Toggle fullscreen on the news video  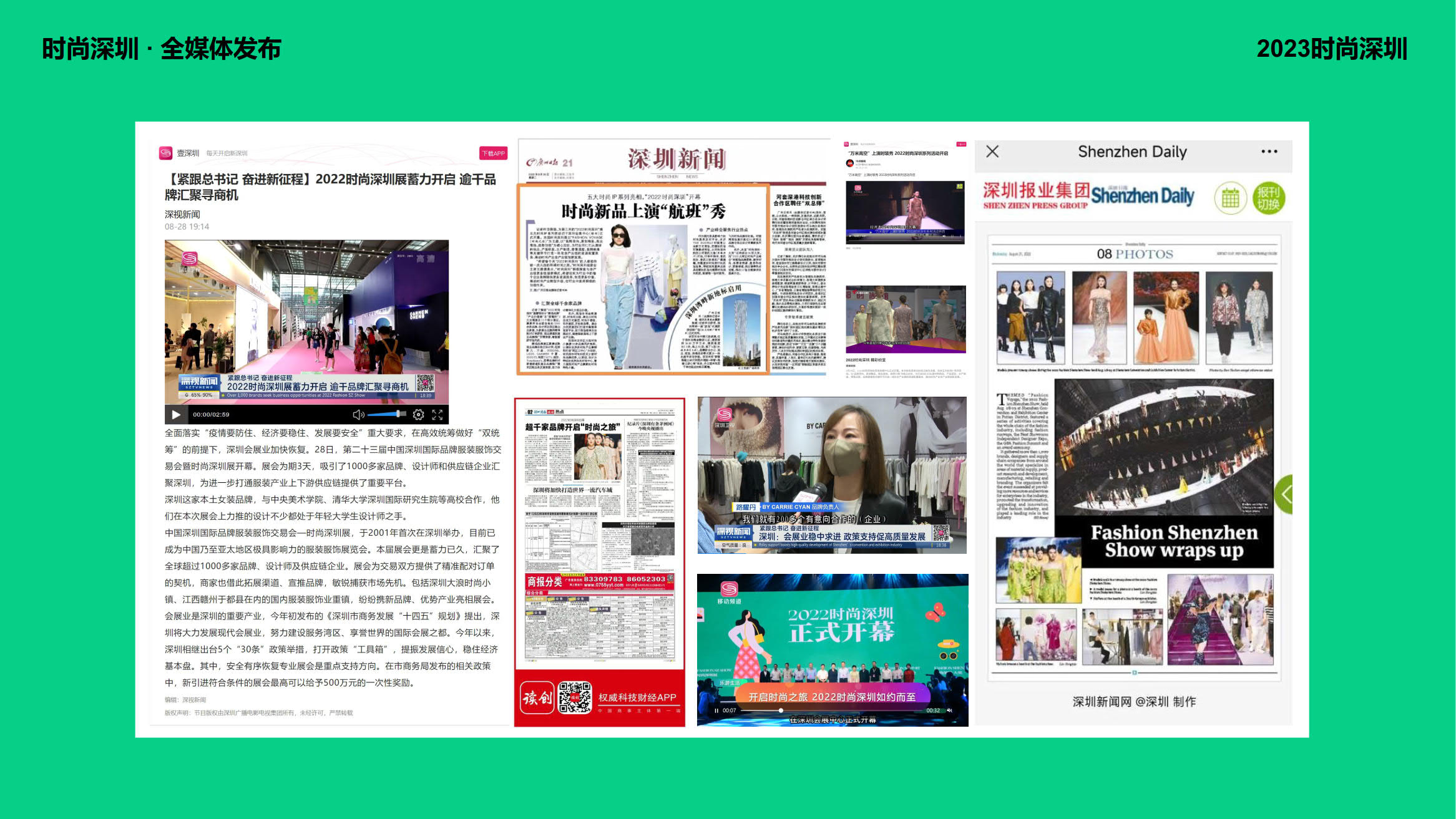coord(437,414)
